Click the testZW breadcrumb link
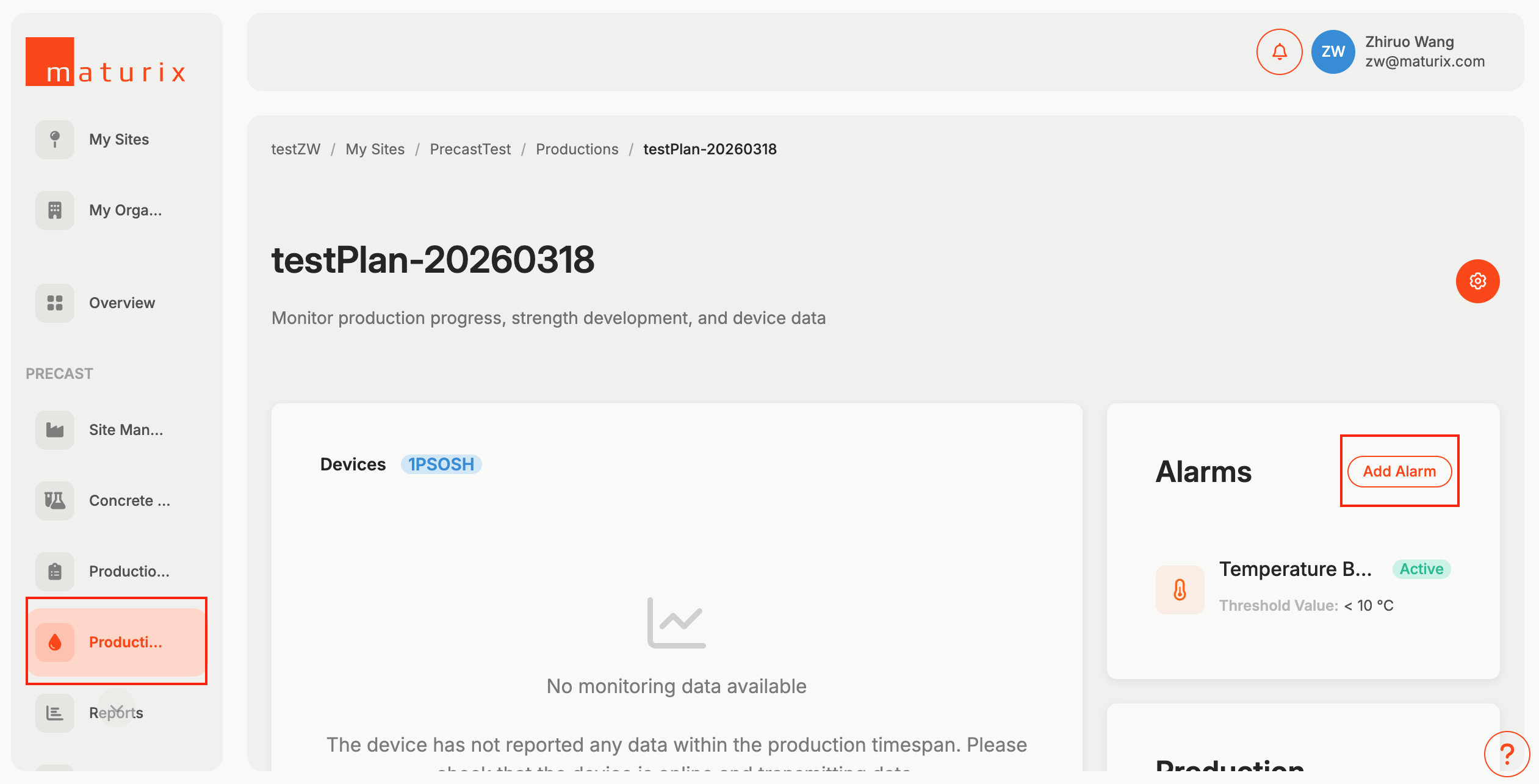1539x784 pixels. 295,149
